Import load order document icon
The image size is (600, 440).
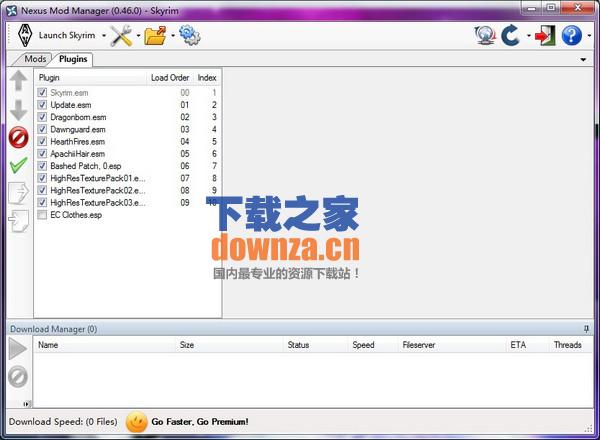coord(18,221)
